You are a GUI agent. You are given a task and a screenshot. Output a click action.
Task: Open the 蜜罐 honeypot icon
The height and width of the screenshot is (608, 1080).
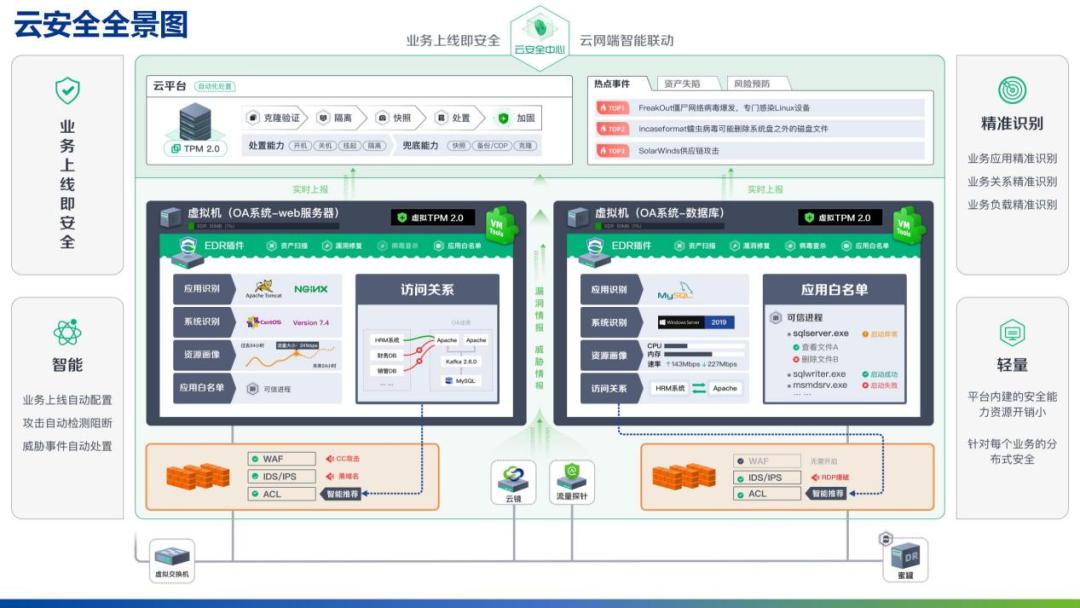pyautogui.click(x=904, y=555)
